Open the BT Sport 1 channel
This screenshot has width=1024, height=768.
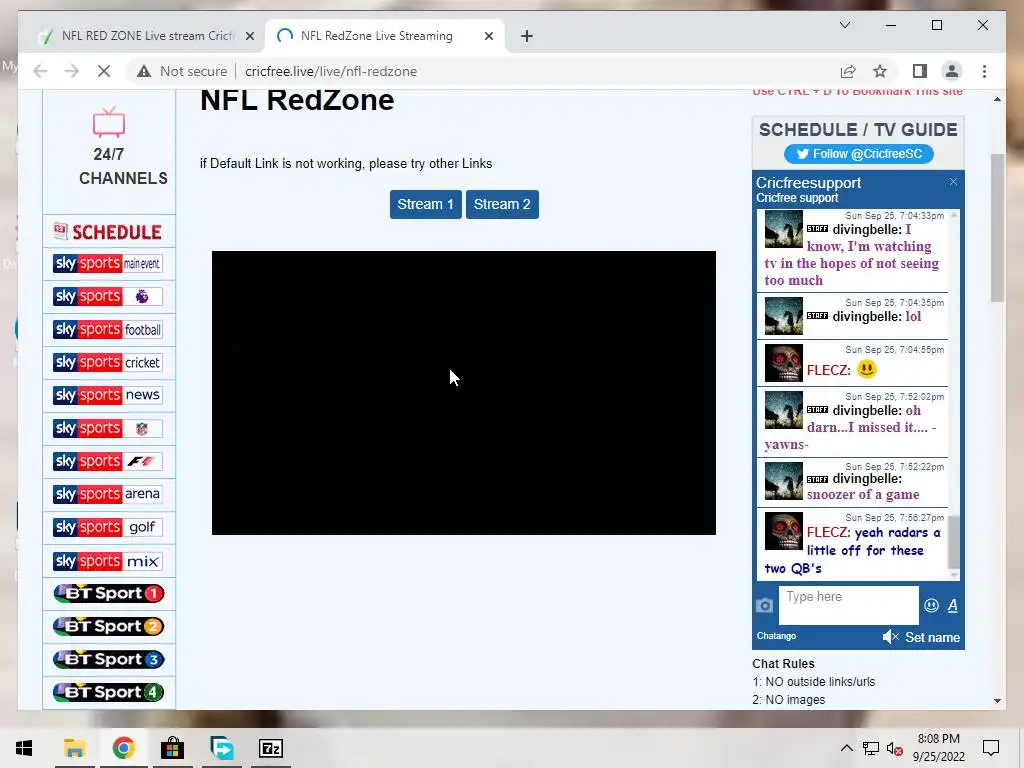tap(108, 594)
